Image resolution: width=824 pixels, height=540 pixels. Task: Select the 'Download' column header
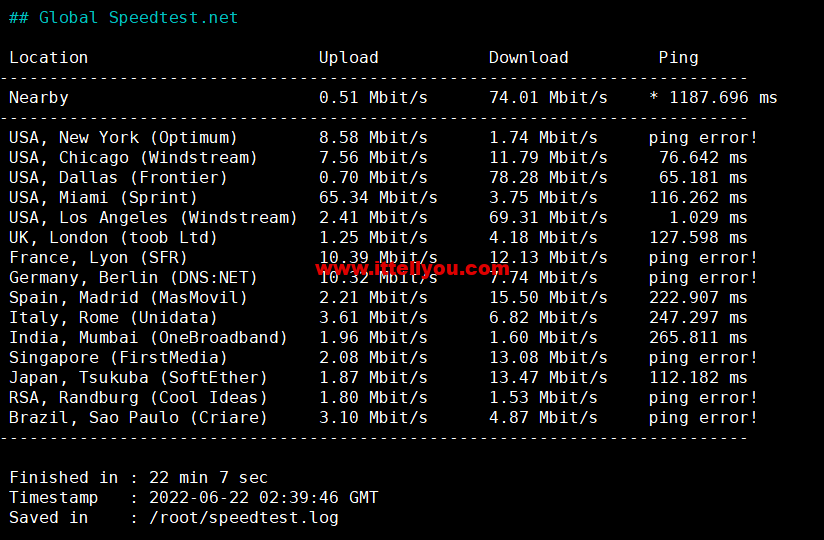pos(529,57)
